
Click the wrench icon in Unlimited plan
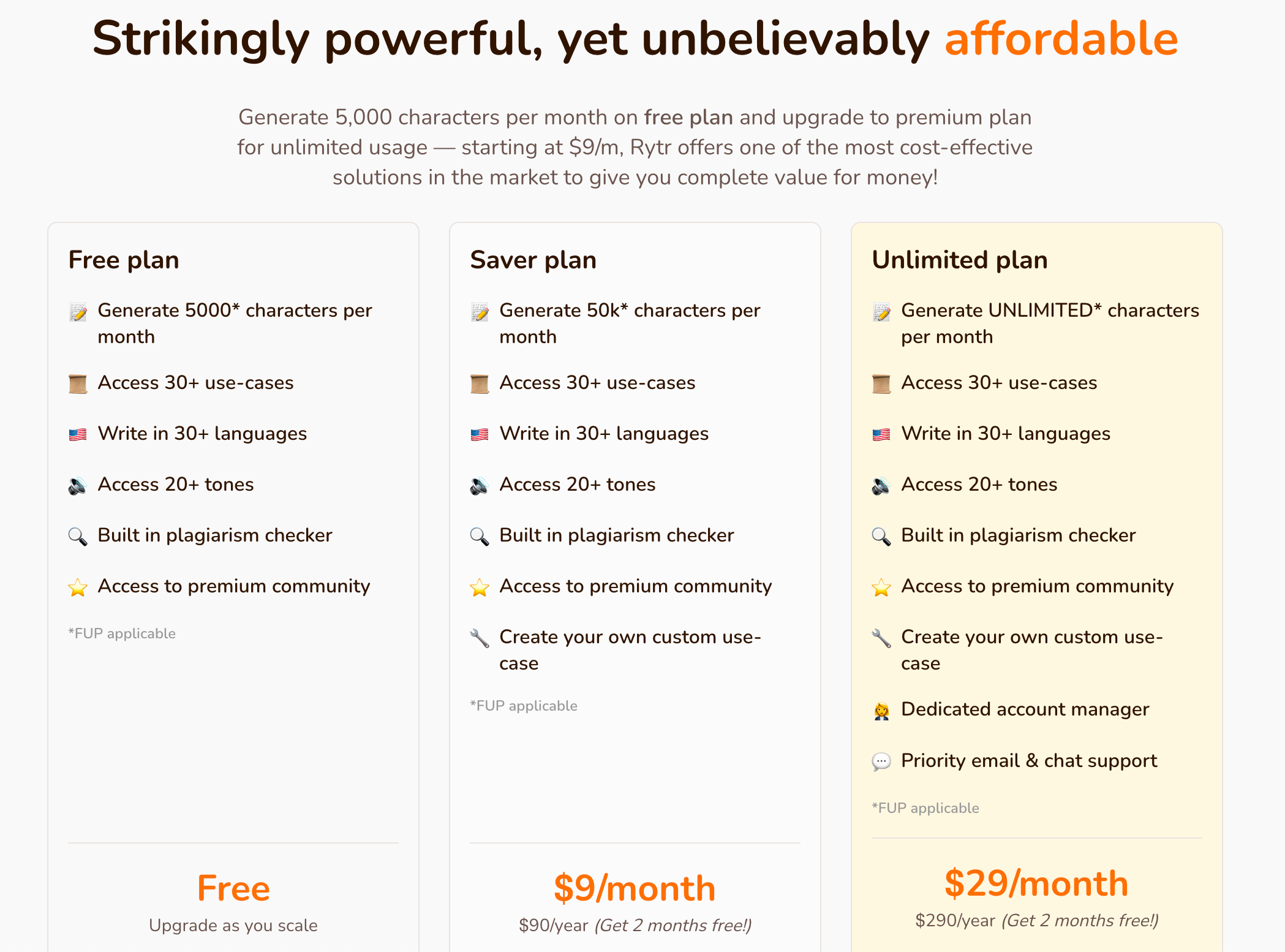click(881, 638)
